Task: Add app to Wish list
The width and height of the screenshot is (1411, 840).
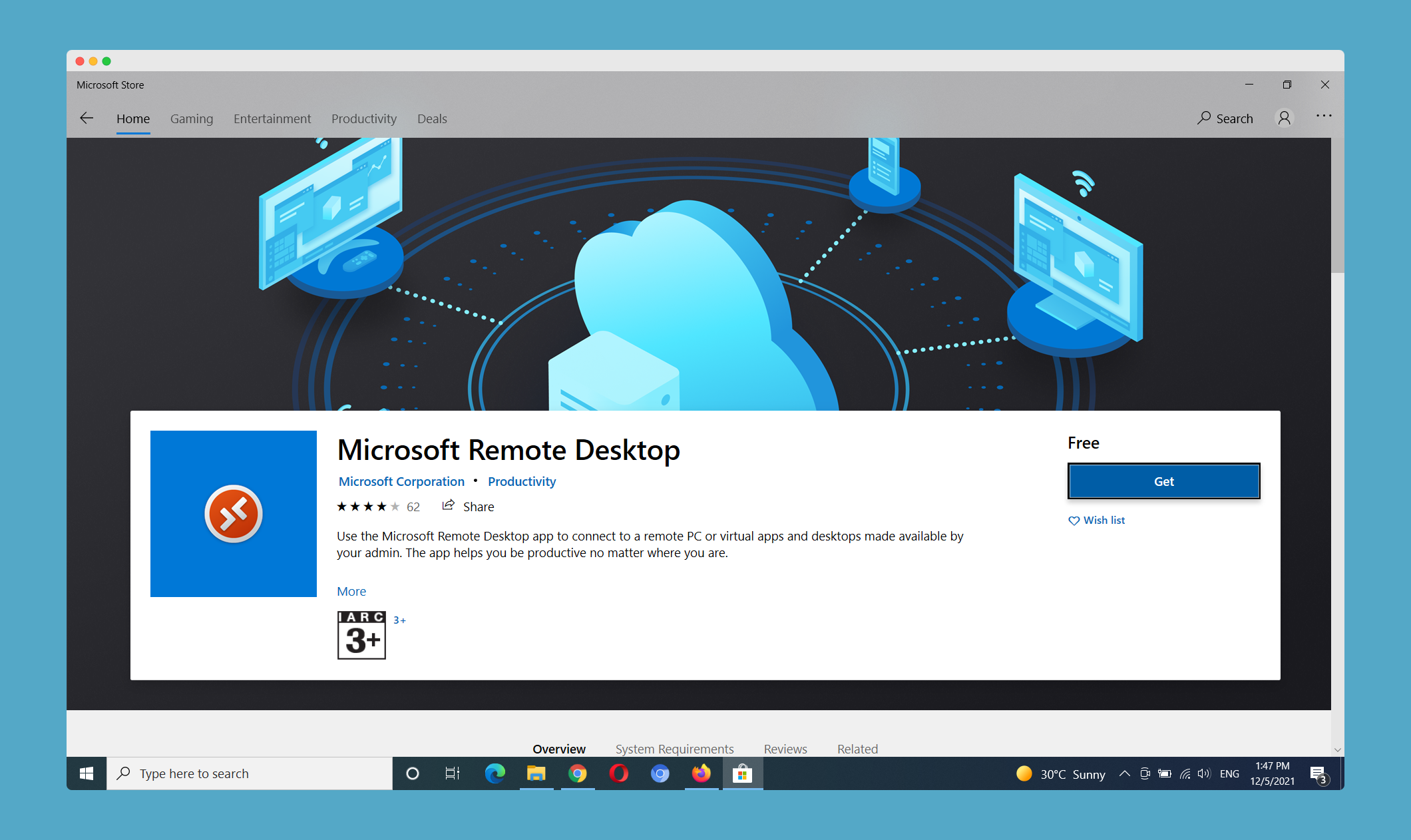Action: (x=1097, y=521)
